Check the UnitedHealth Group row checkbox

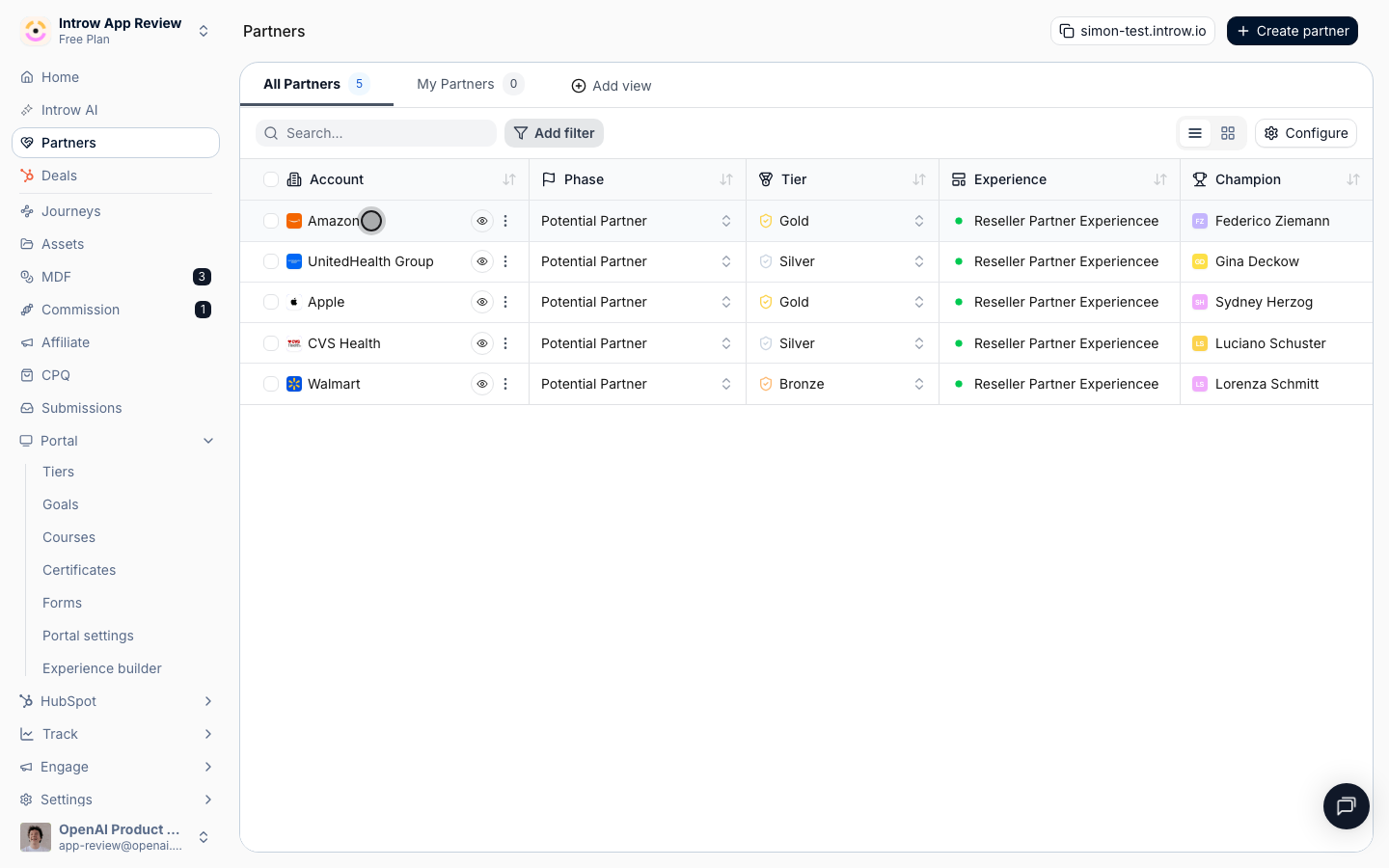pyautogui.click(x=271, y=261)
